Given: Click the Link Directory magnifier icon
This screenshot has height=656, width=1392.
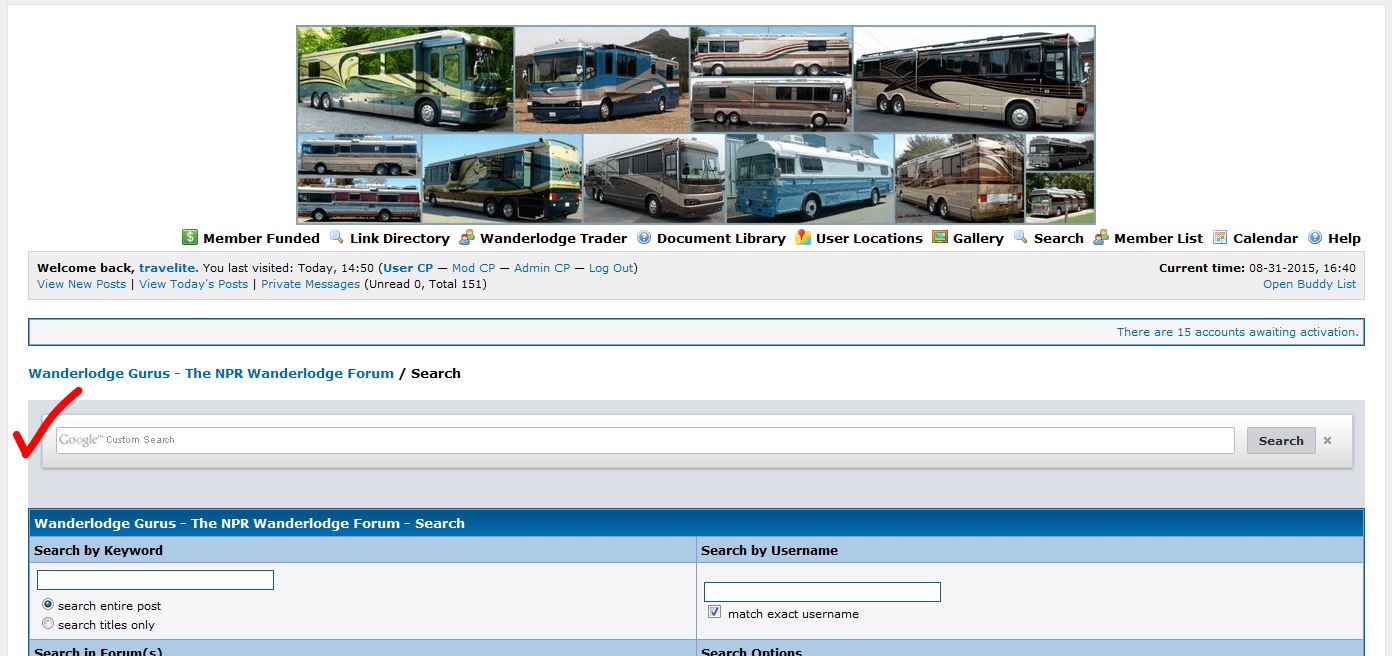Looking at the screenshot, I should pos(337,238).
